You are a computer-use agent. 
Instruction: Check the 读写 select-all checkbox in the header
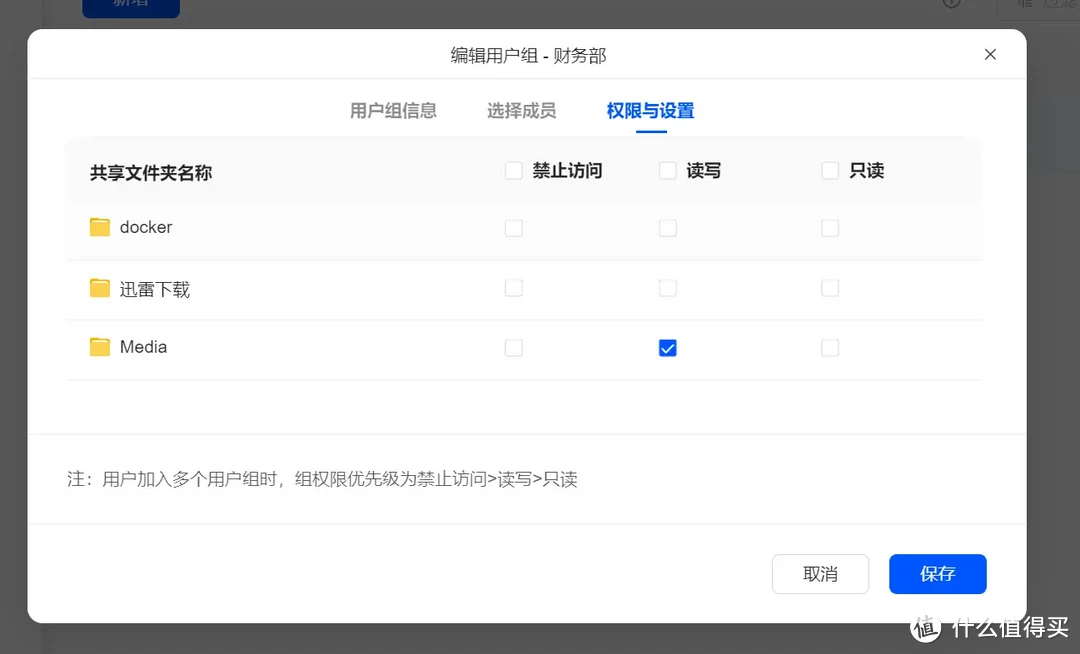[x=667, y=170]
